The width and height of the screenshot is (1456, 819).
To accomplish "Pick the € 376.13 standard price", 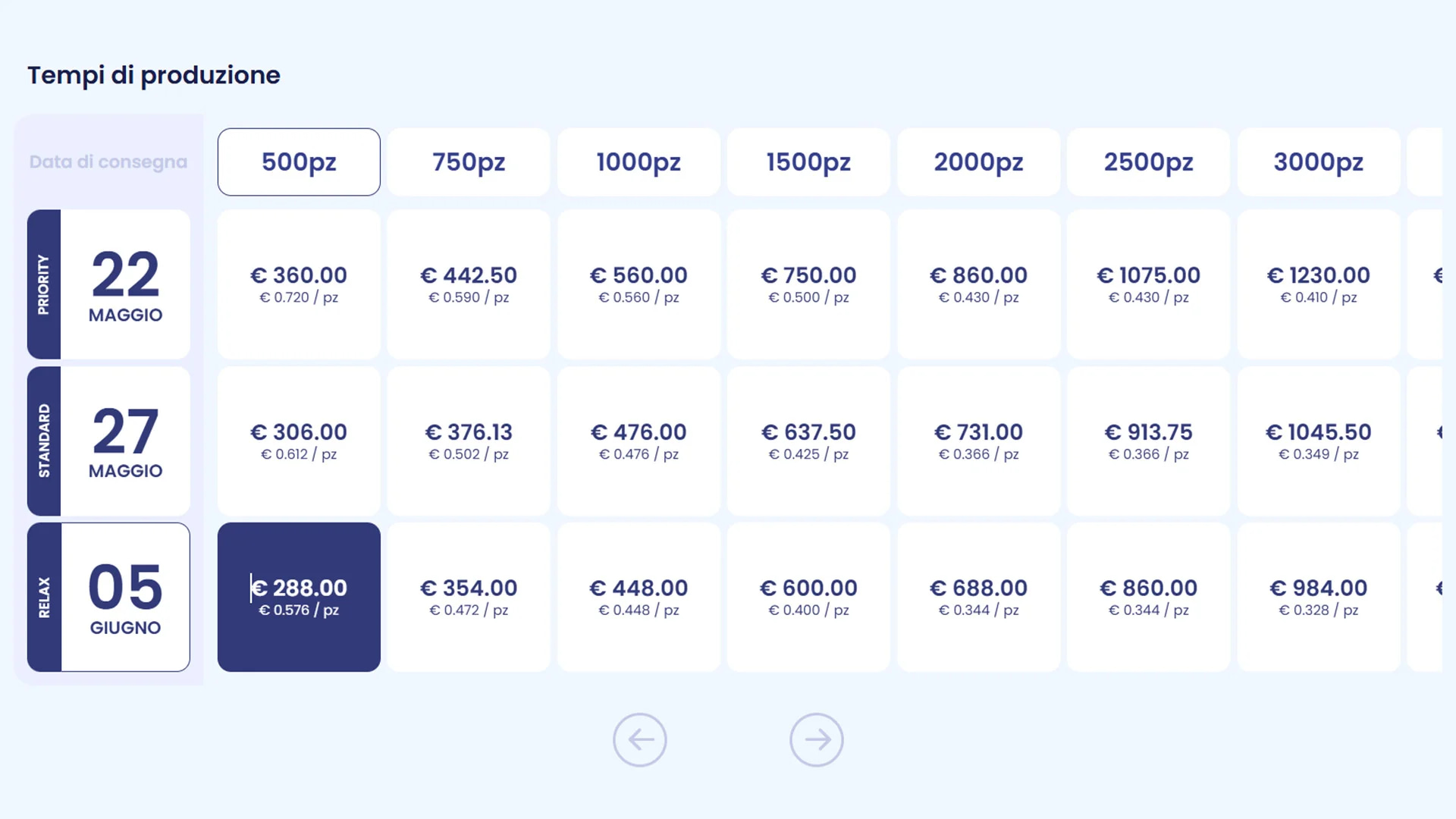I will click(469, 441).
